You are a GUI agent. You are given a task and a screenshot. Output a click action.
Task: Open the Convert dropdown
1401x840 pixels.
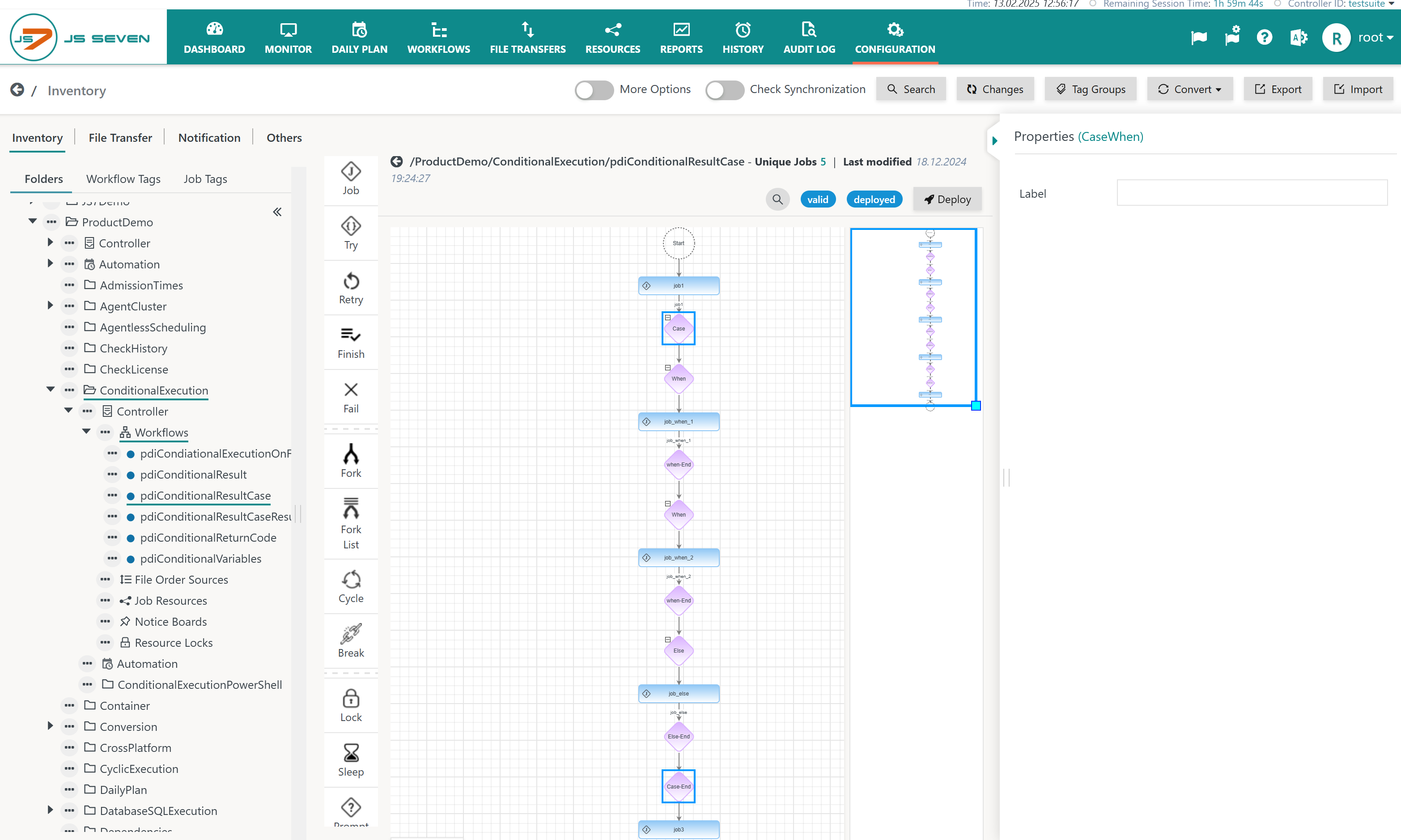(1189, 89)
